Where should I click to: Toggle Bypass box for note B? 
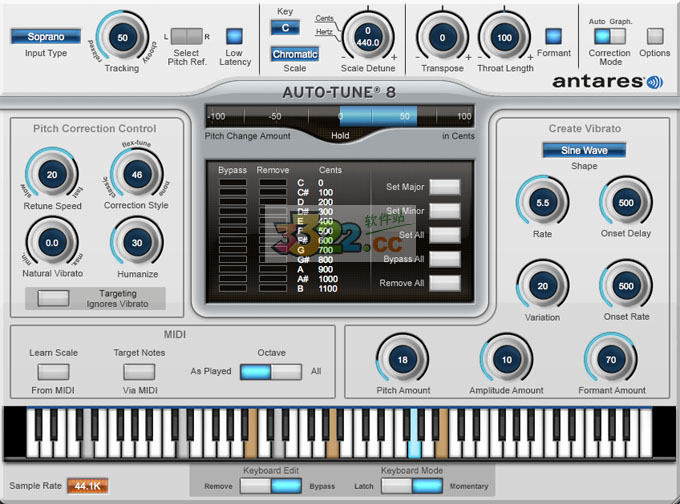(x=233, y=288)
